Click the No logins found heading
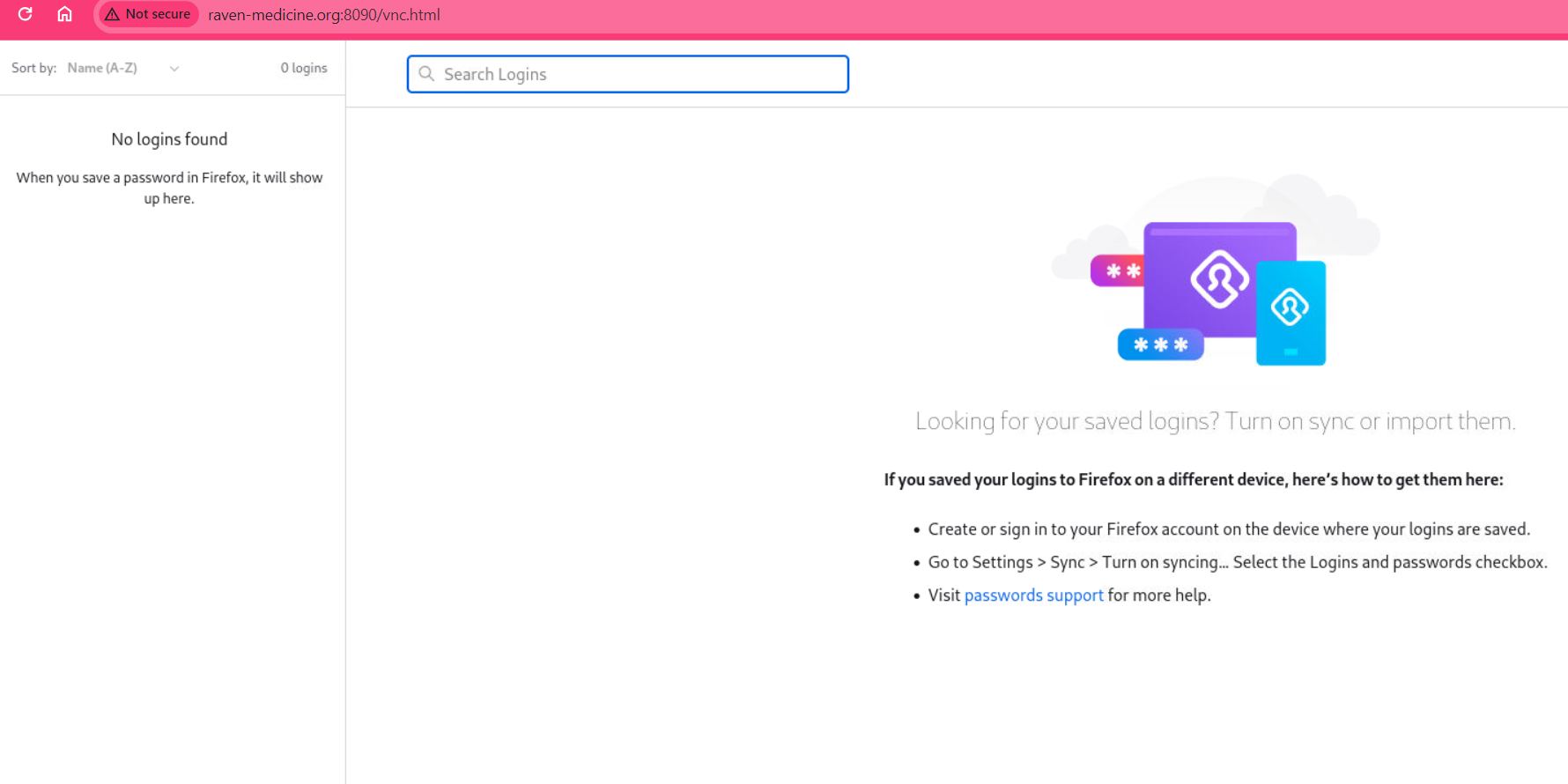The width and height of the screenshot is (1568, 784). (169, 139)
